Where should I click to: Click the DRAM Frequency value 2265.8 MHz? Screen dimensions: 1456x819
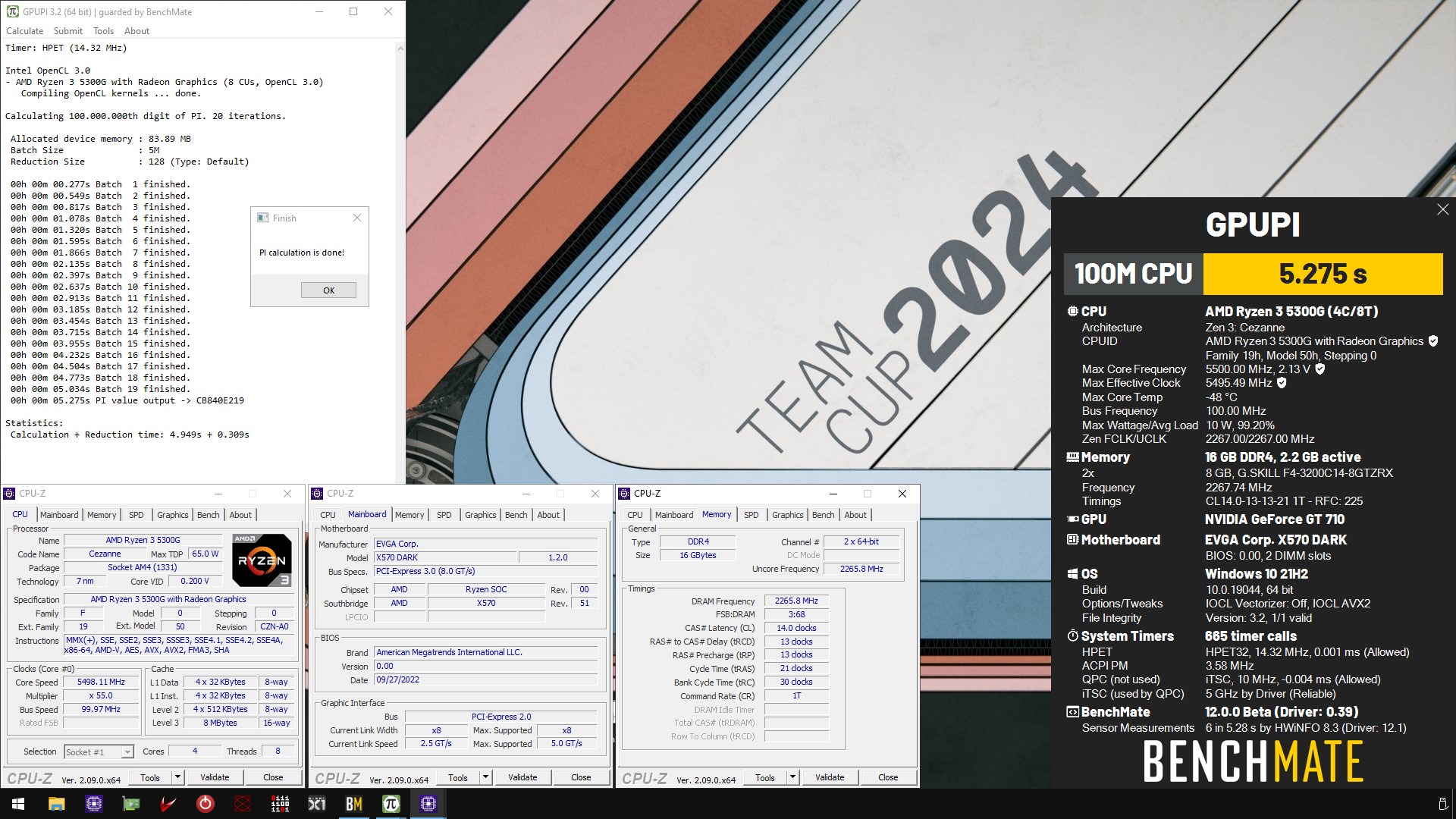796,601
